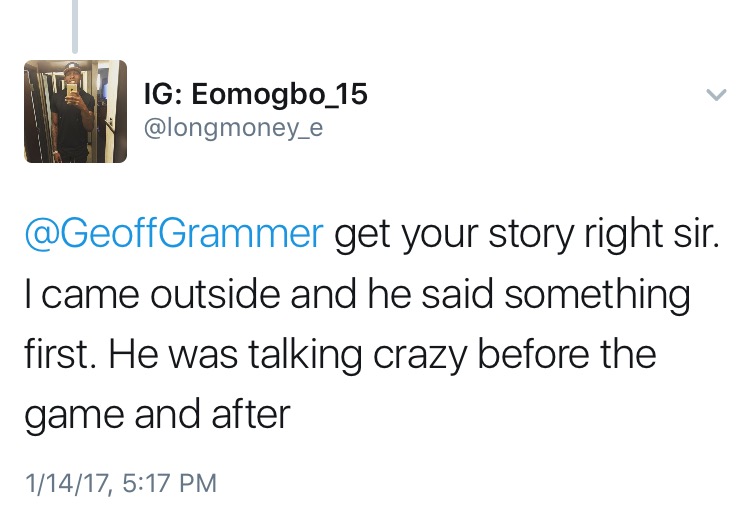The image size is (750, 523).
Task: Open the @GeoffGrammer mention link
Action: click(x=174, y=234)
